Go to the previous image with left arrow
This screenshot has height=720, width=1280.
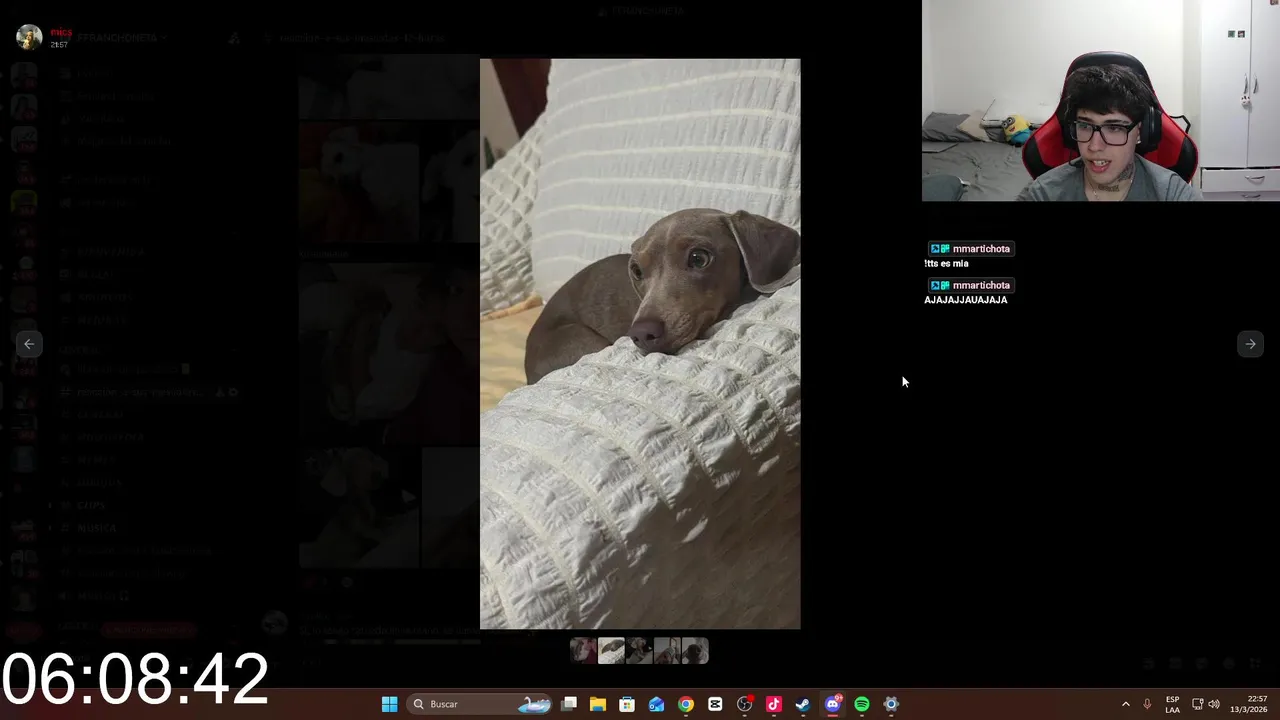pyautogui.click(x=29, y=344)
